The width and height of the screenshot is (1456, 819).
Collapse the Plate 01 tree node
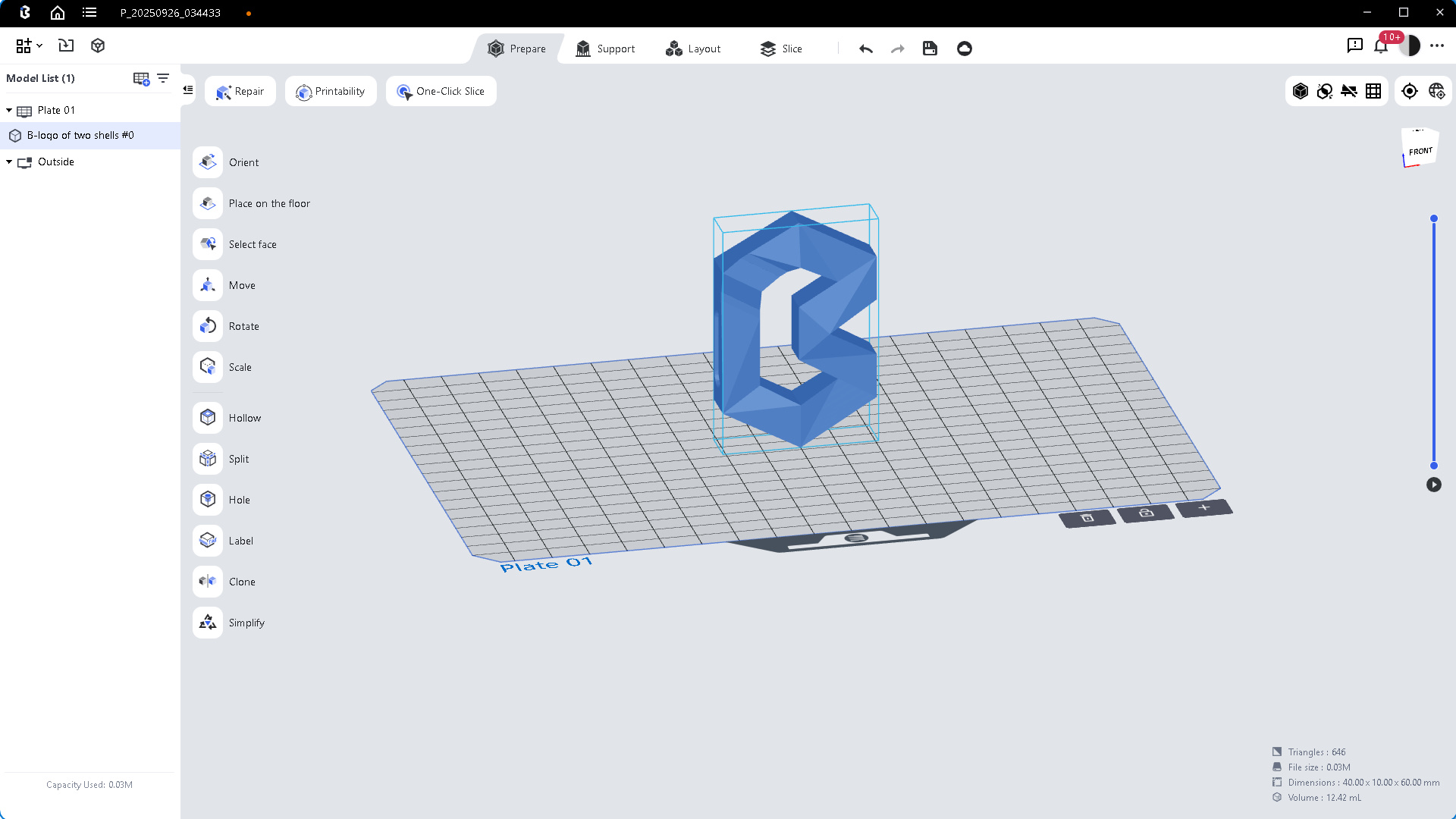click(9, 111)
